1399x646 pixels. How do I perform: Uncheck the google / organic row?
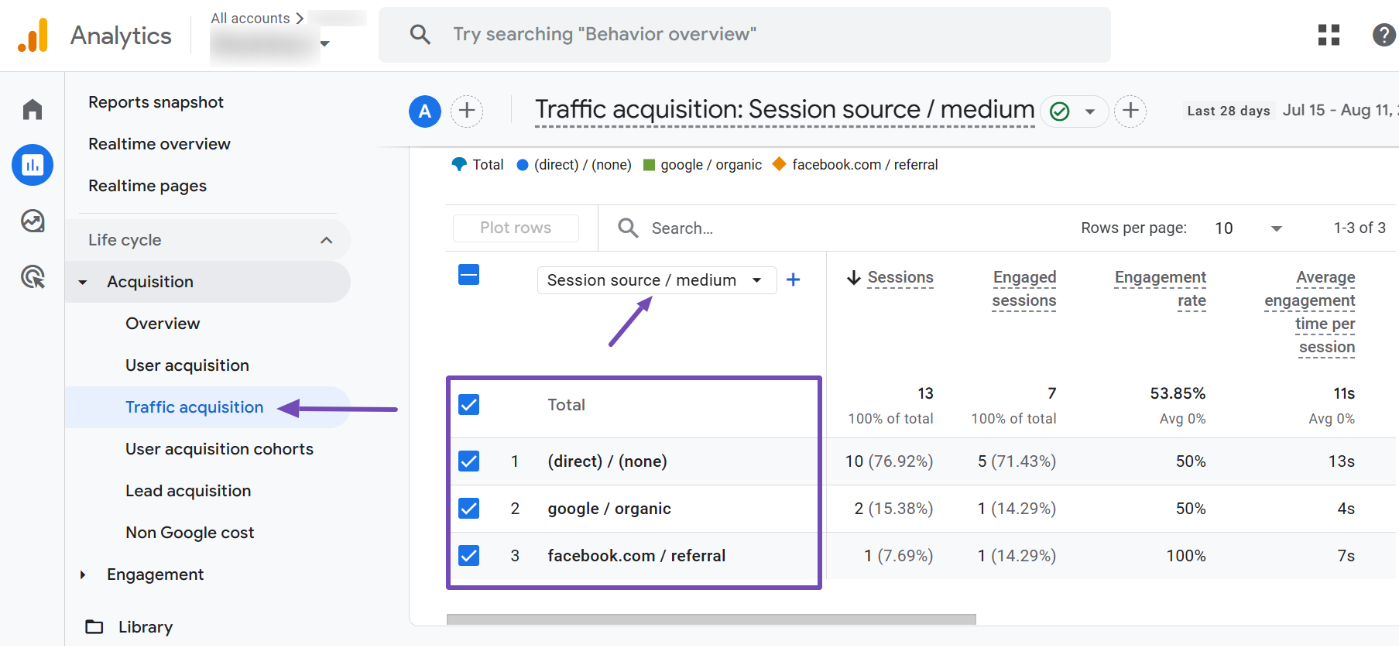(x=468, y=508)
